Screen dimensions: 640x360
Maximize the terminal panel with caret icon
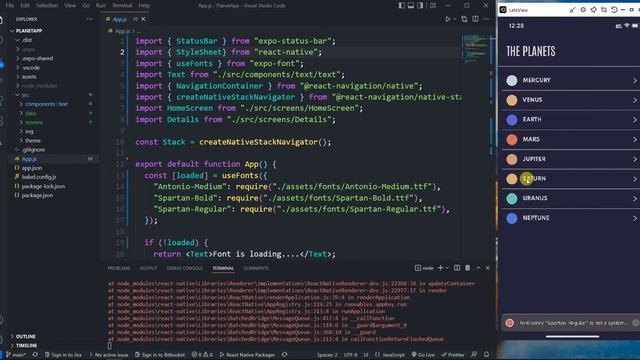tap(478, 268)
